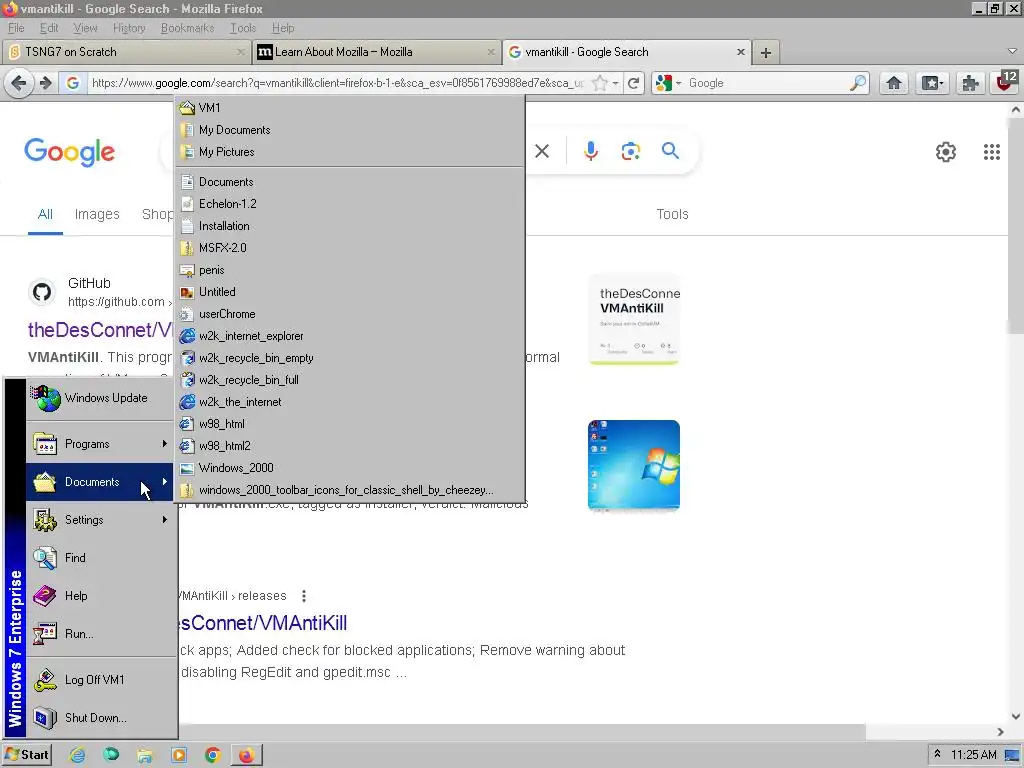This screenshot has width=1024, height=768.
Task: Go forward with the forward arrow
Action: [x=46, y=83]
